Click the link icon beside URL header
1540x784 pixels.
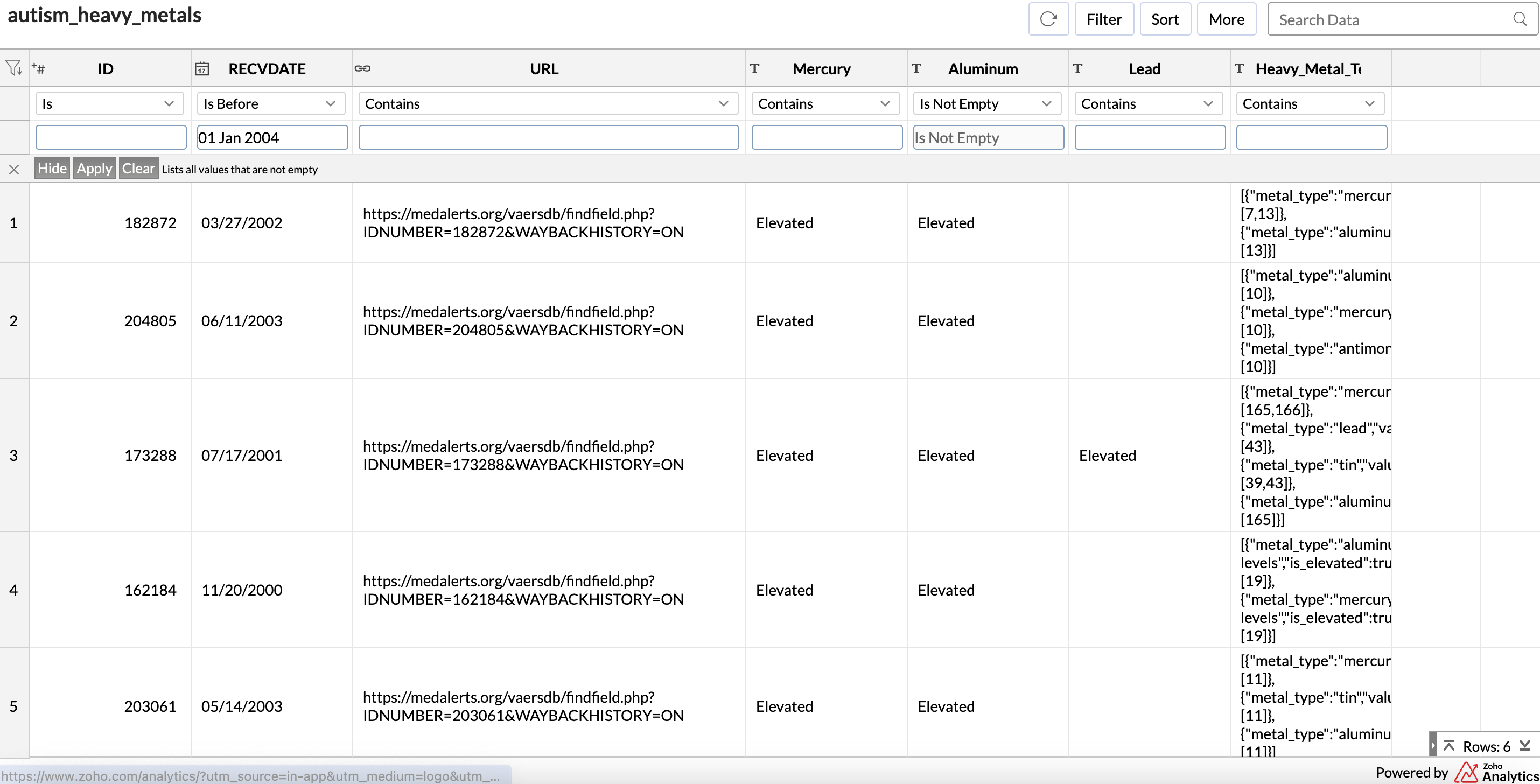point(362,68)
